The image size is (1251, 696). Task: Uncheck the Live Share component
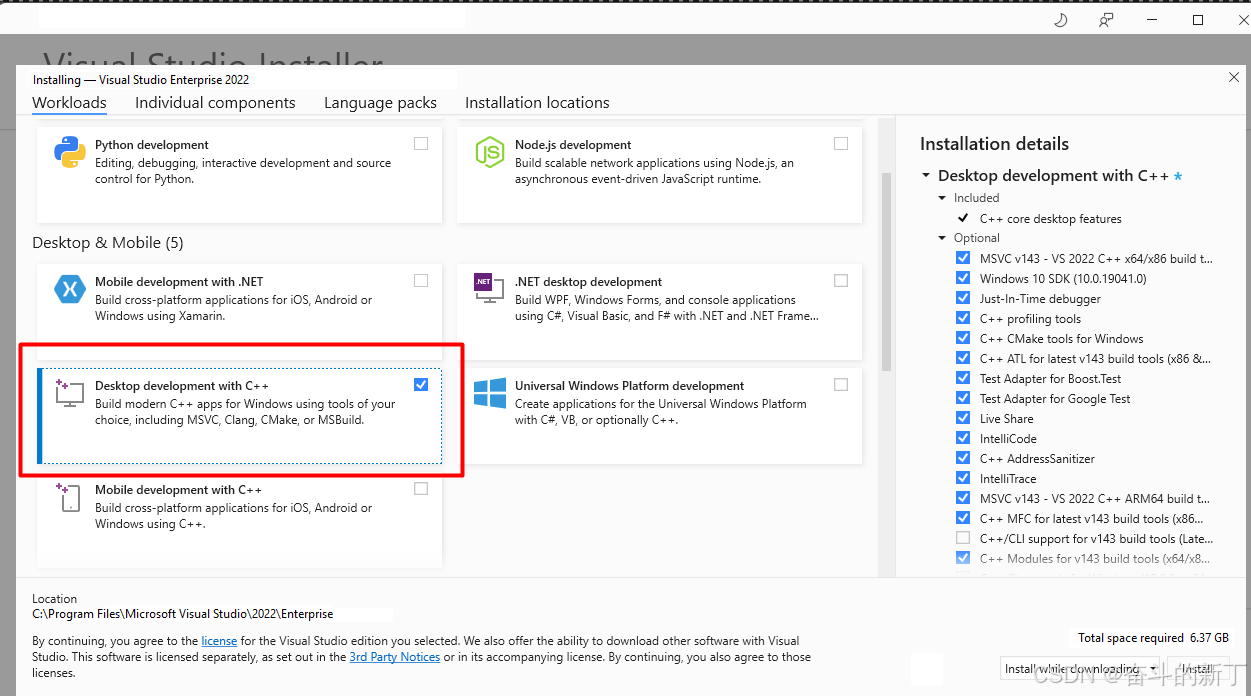(963, 418)
